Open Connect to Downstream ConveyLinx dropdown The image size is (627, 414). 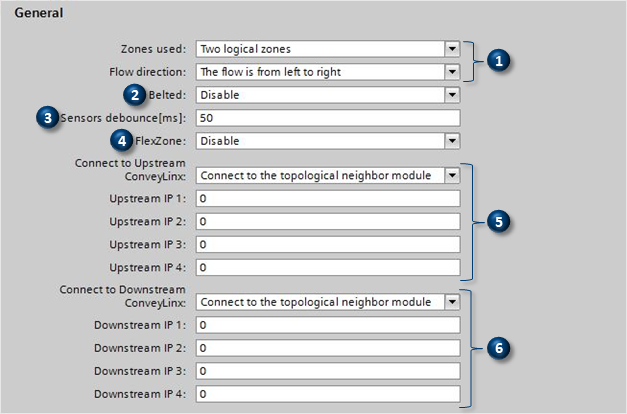pos(451,301)
